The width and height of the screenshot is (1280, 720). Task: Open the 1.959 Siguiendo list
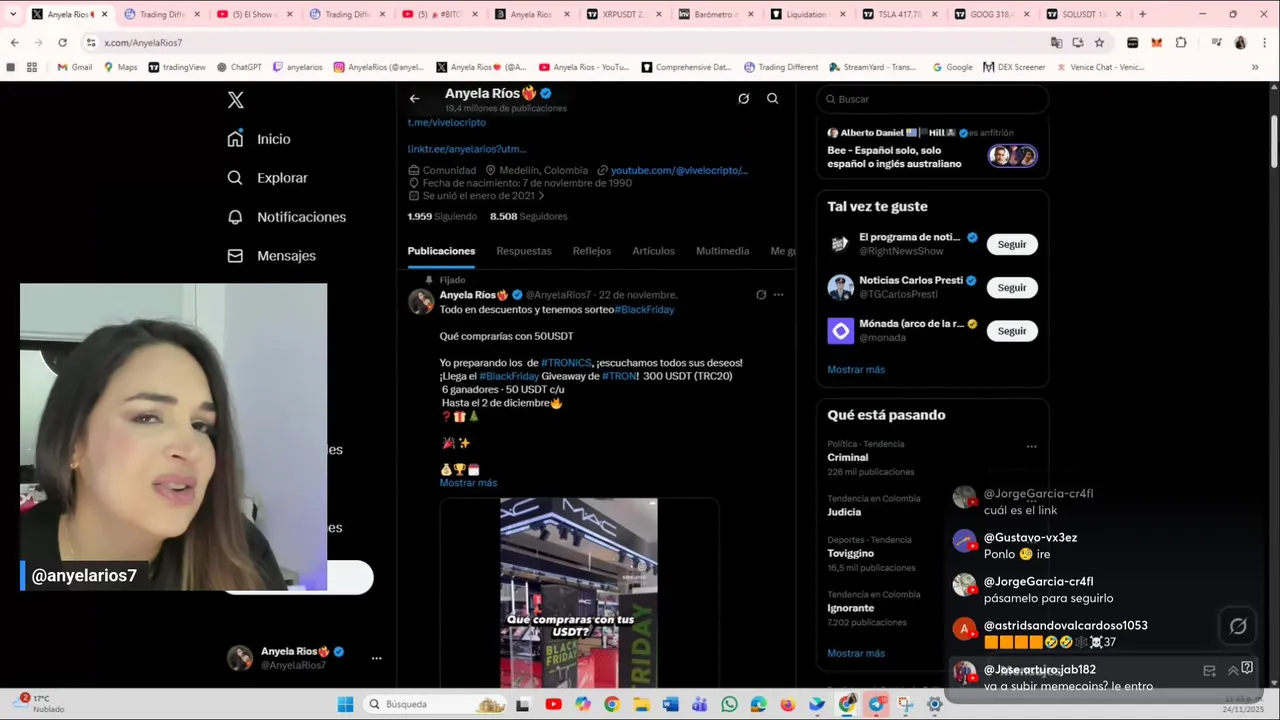[442, 216]
